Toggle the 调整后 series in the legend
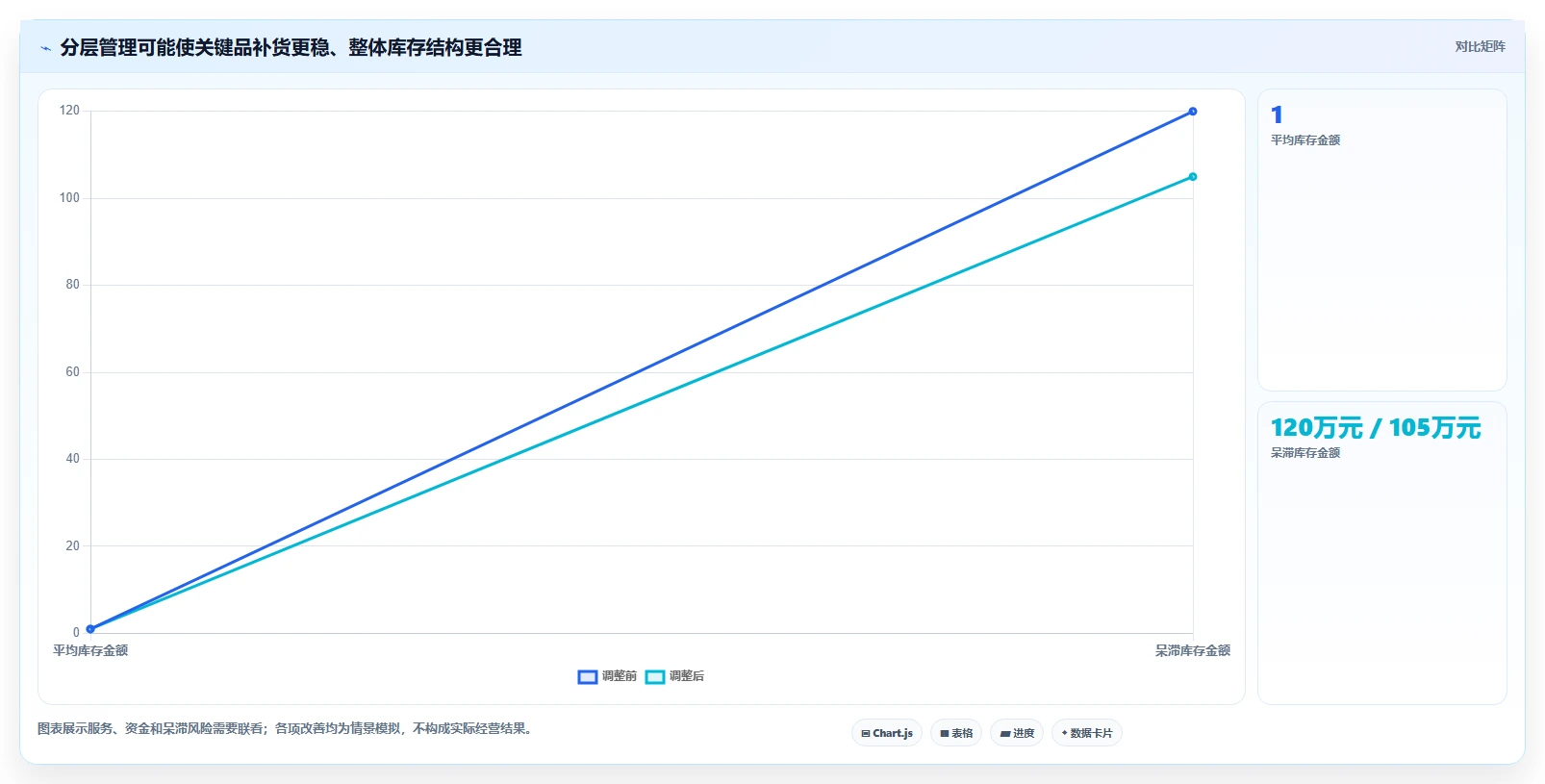 click(674, 676)
